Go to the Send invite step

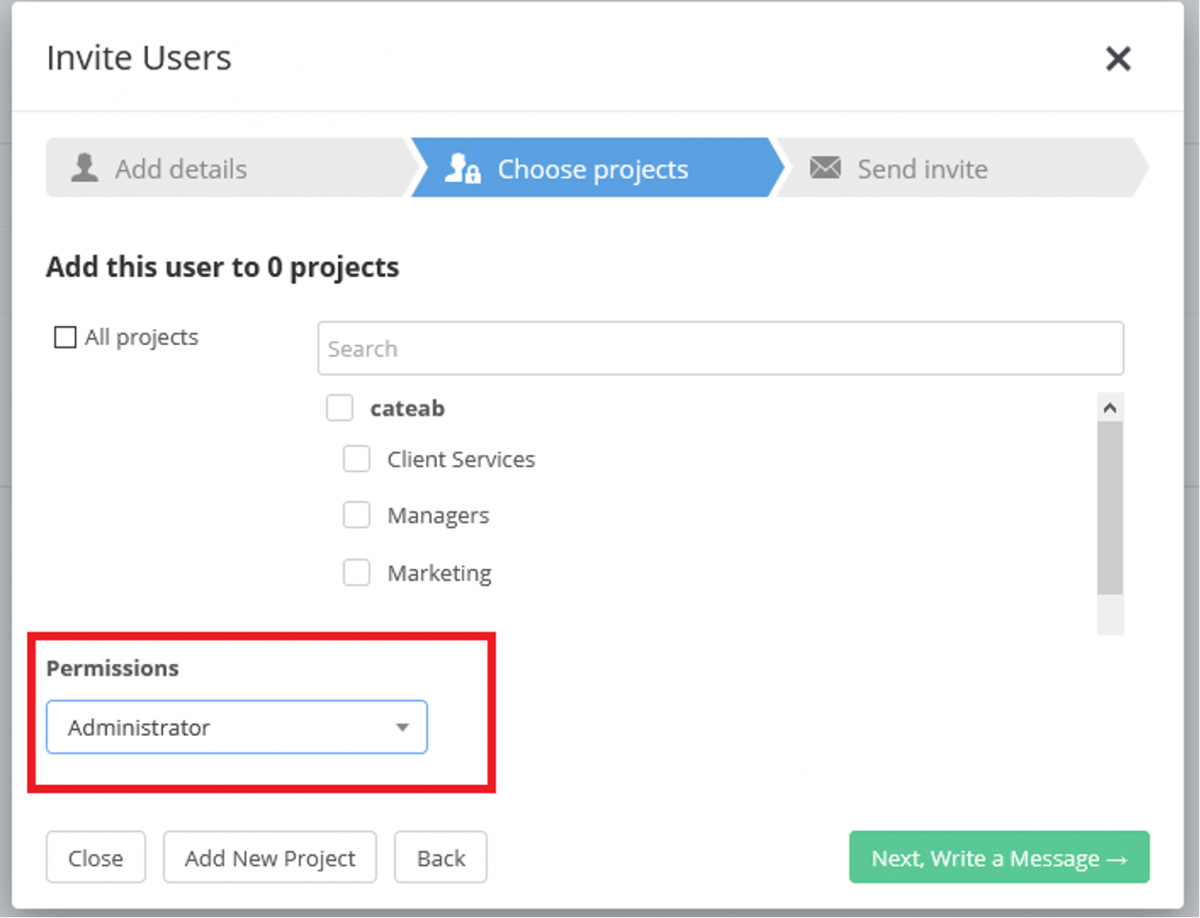point(922,168)
